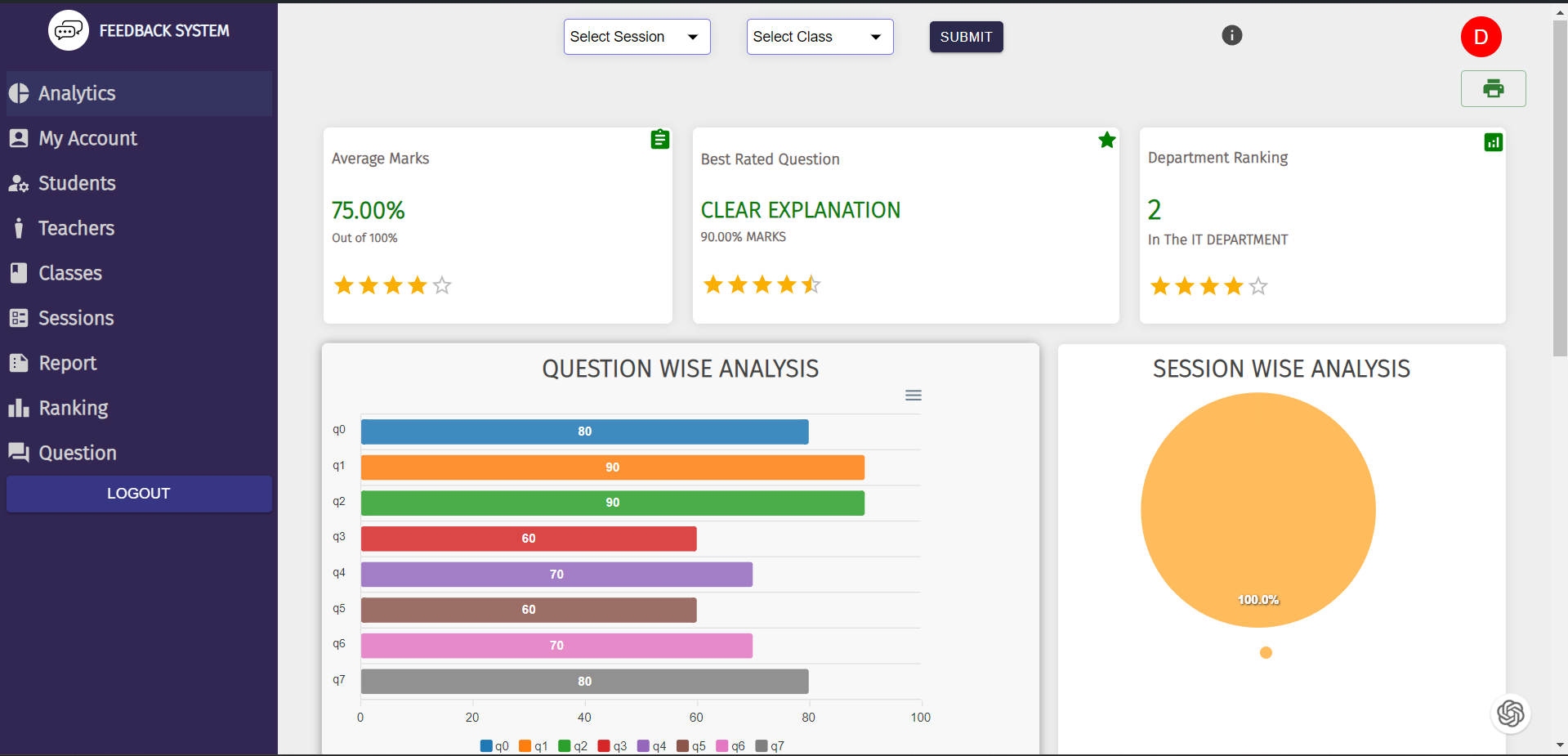
Task: Click the printer icon button
Action: tap(1494, 88)
